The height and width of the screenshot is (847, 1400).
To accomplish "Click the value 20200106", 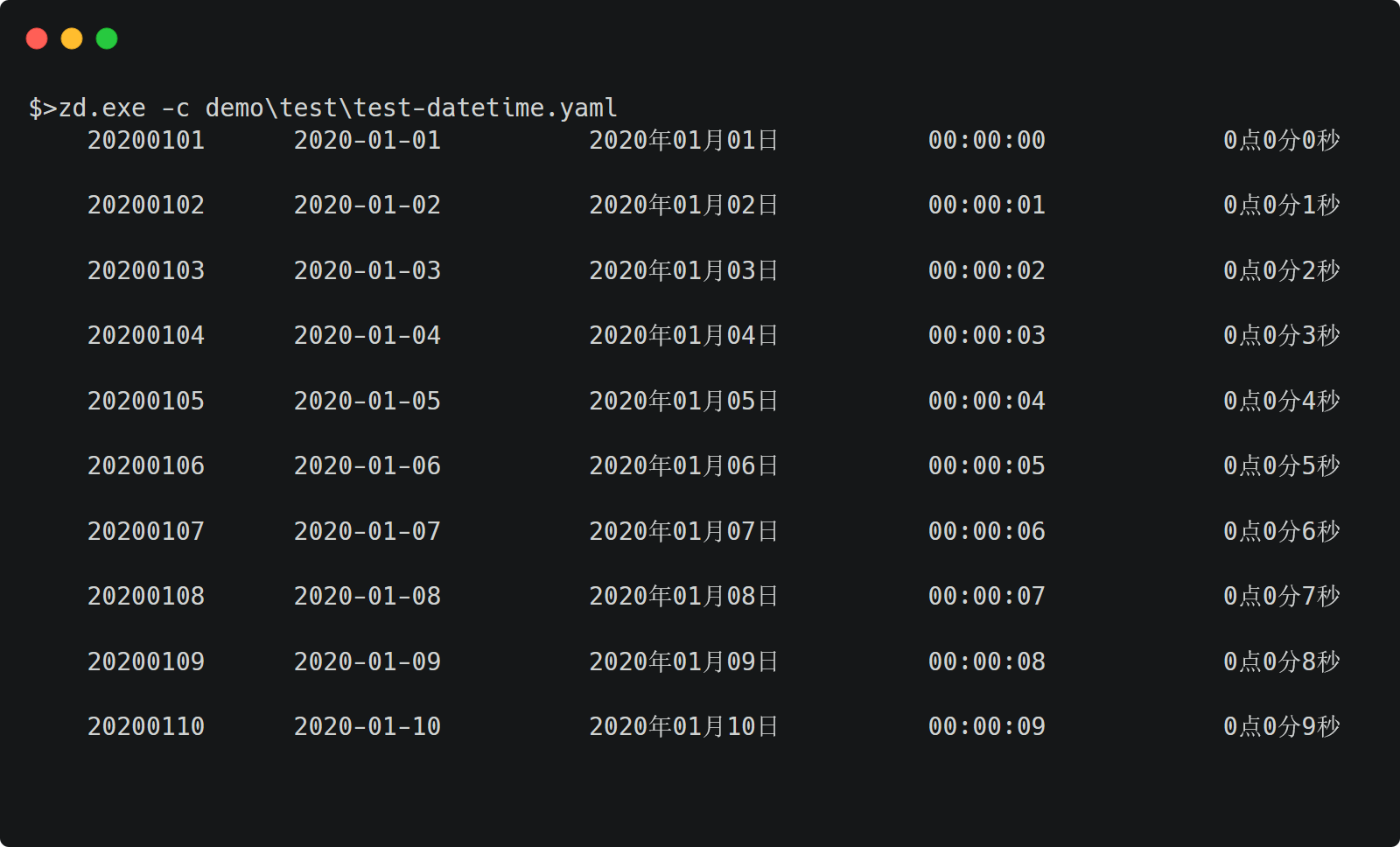I will click(x=146, y=465).
